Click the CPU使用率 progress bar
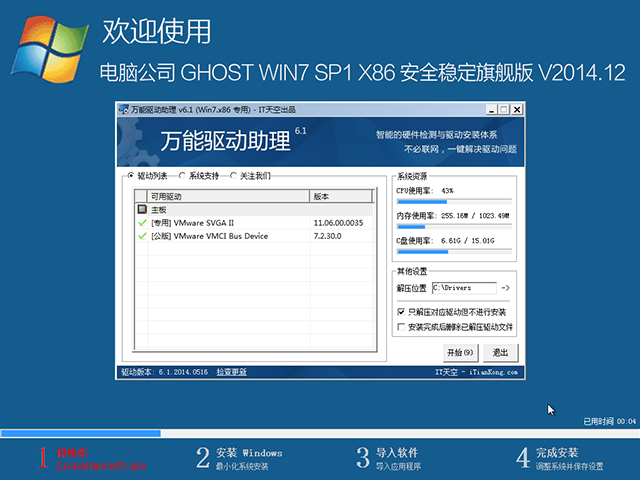Viewport: 640px width, 480px height. (x=454, y=202)
